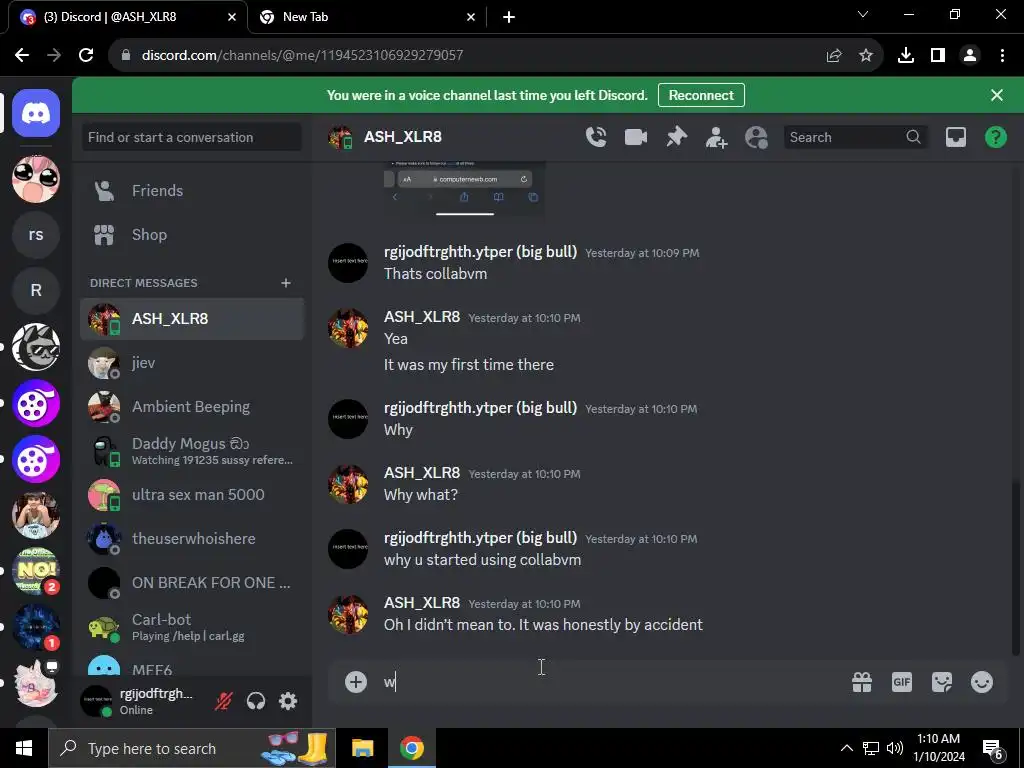Screen dimensions: 1024x768
Task: Open Chrome profile menu
Action: (x=970, y=55)
